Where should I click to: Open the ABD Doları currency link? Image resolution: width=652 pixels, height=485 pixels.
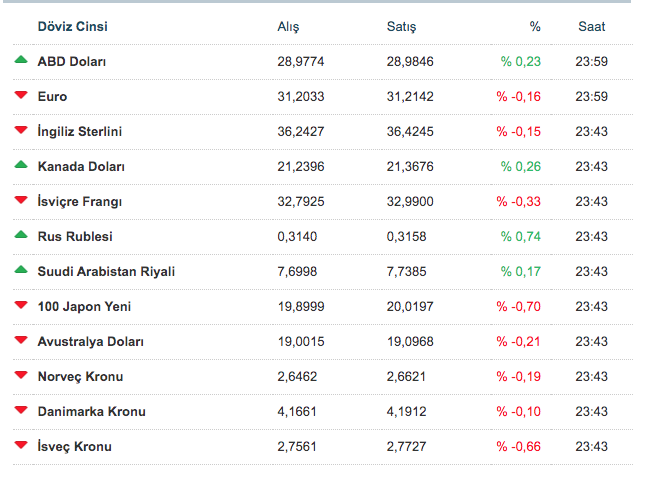click(x=72, y=62)
